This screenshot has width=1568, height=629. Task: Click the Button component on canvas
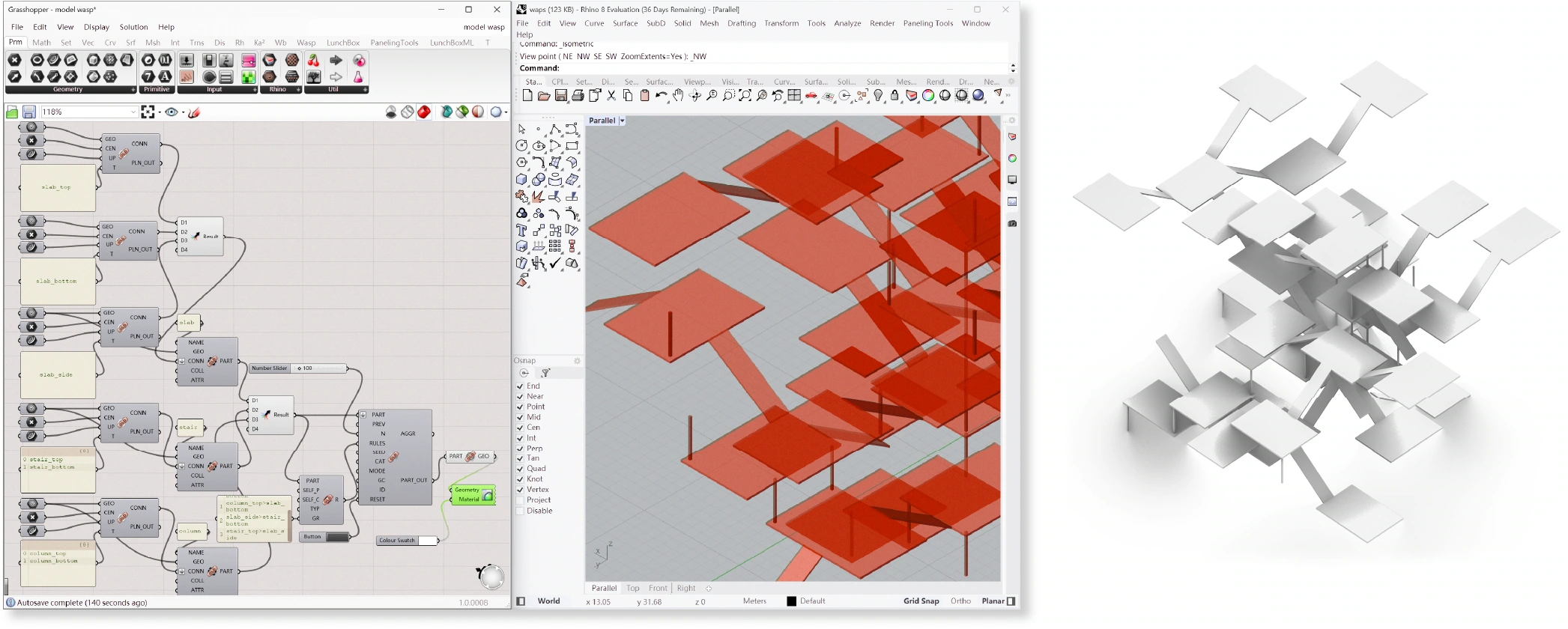click(324, 537)
